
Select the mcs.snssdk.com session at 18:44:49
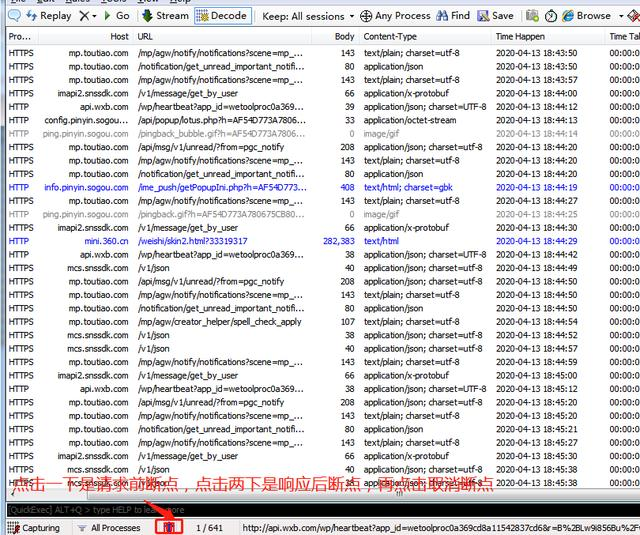click(322, 268)
